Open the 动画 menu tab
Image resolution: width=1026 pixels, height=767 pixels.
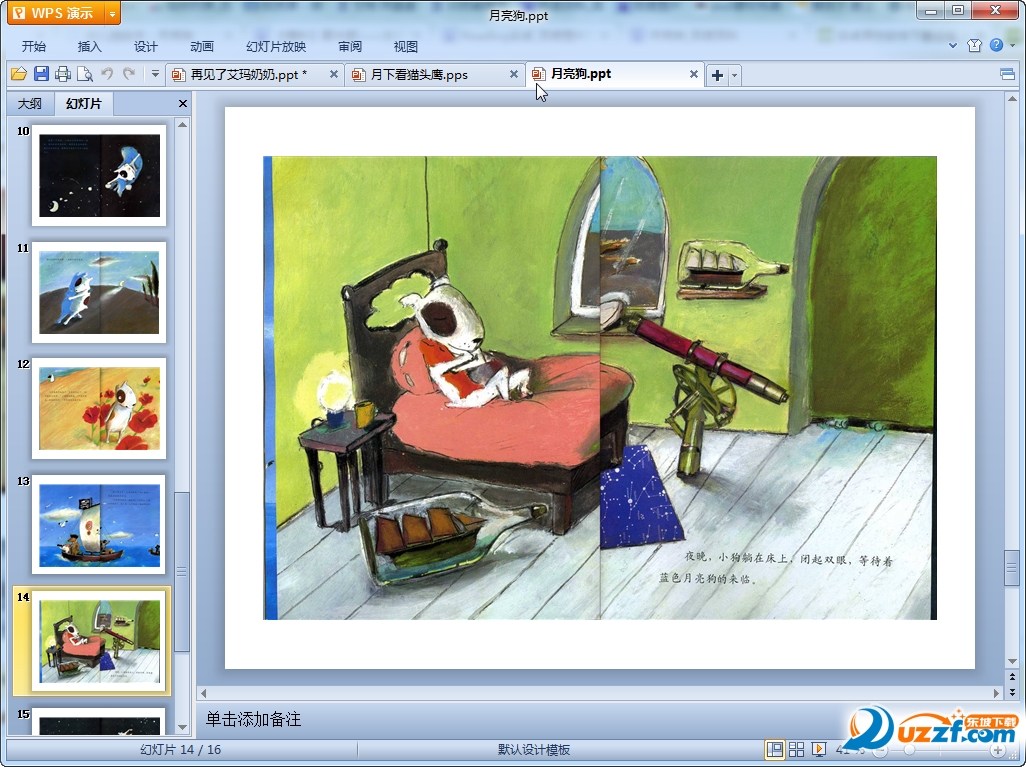(x=202, y=46)
